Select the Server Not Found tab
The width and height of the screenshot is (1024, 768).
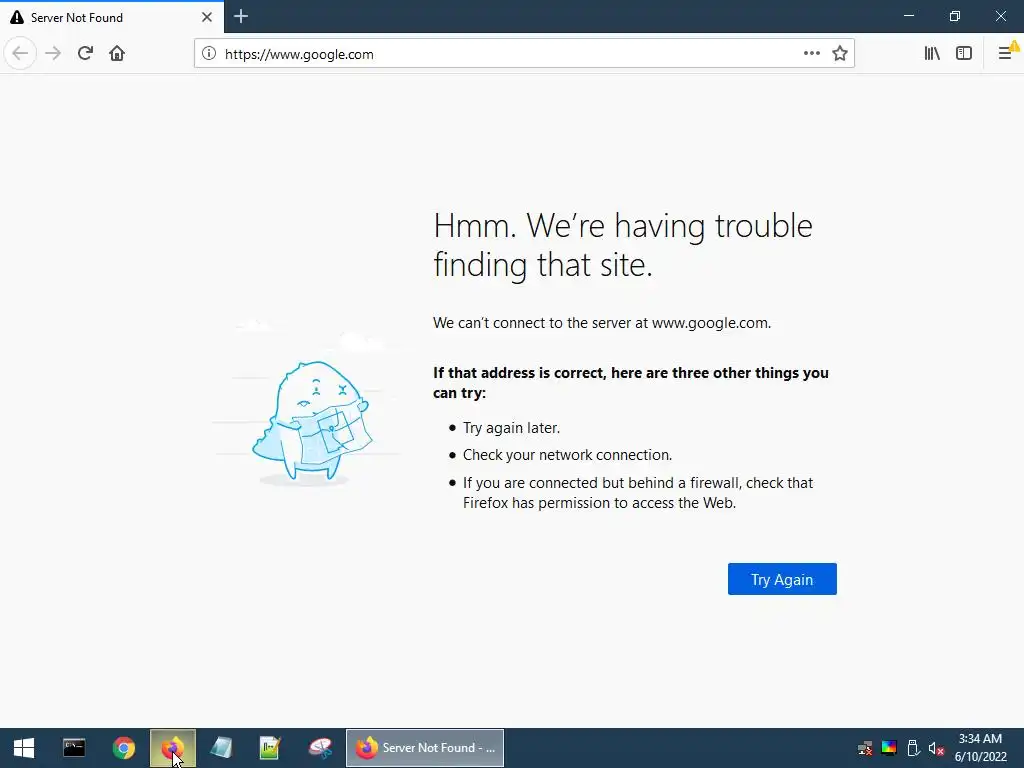tap(112, 17)
